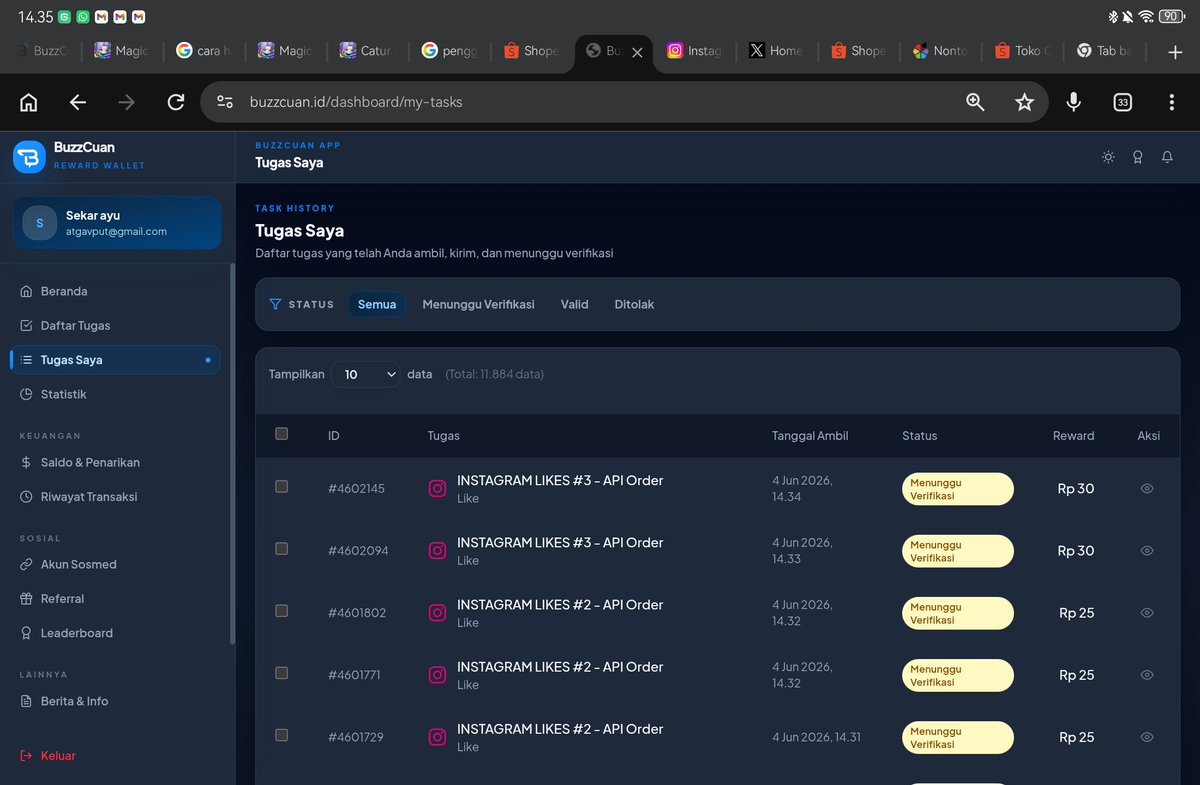Select the Semua status filter
This screenshot has height=785, width=1200.
coord(377,304)
